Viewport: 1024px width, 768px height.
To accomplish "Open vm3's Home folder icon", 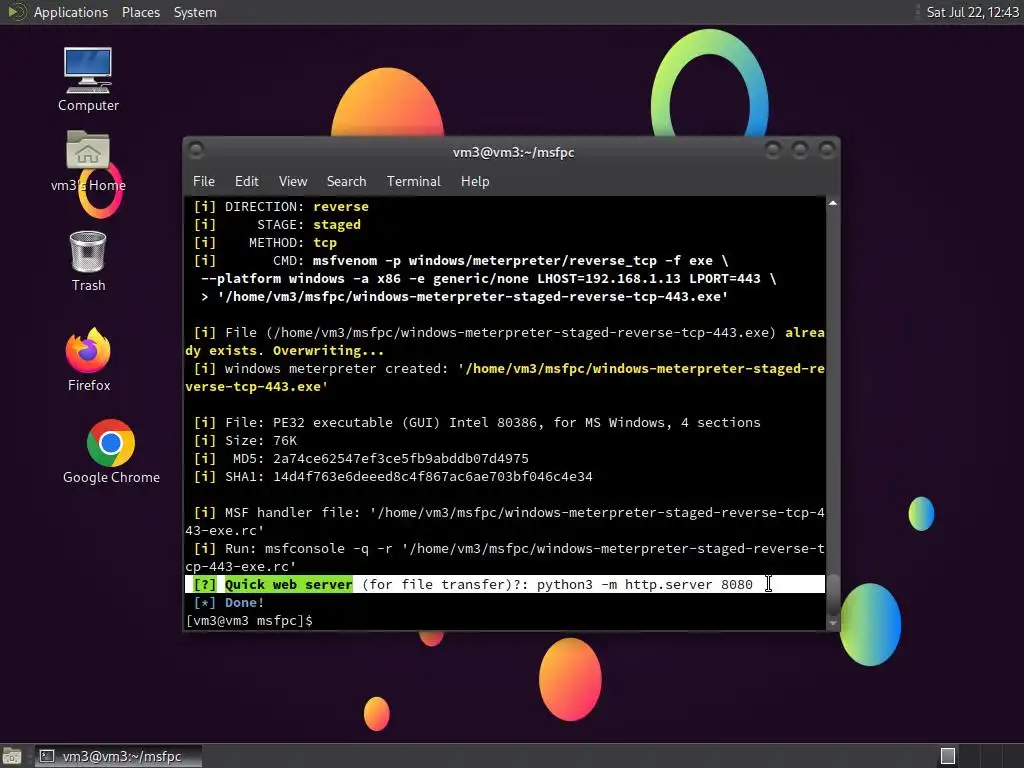I will tap(88, 161).
